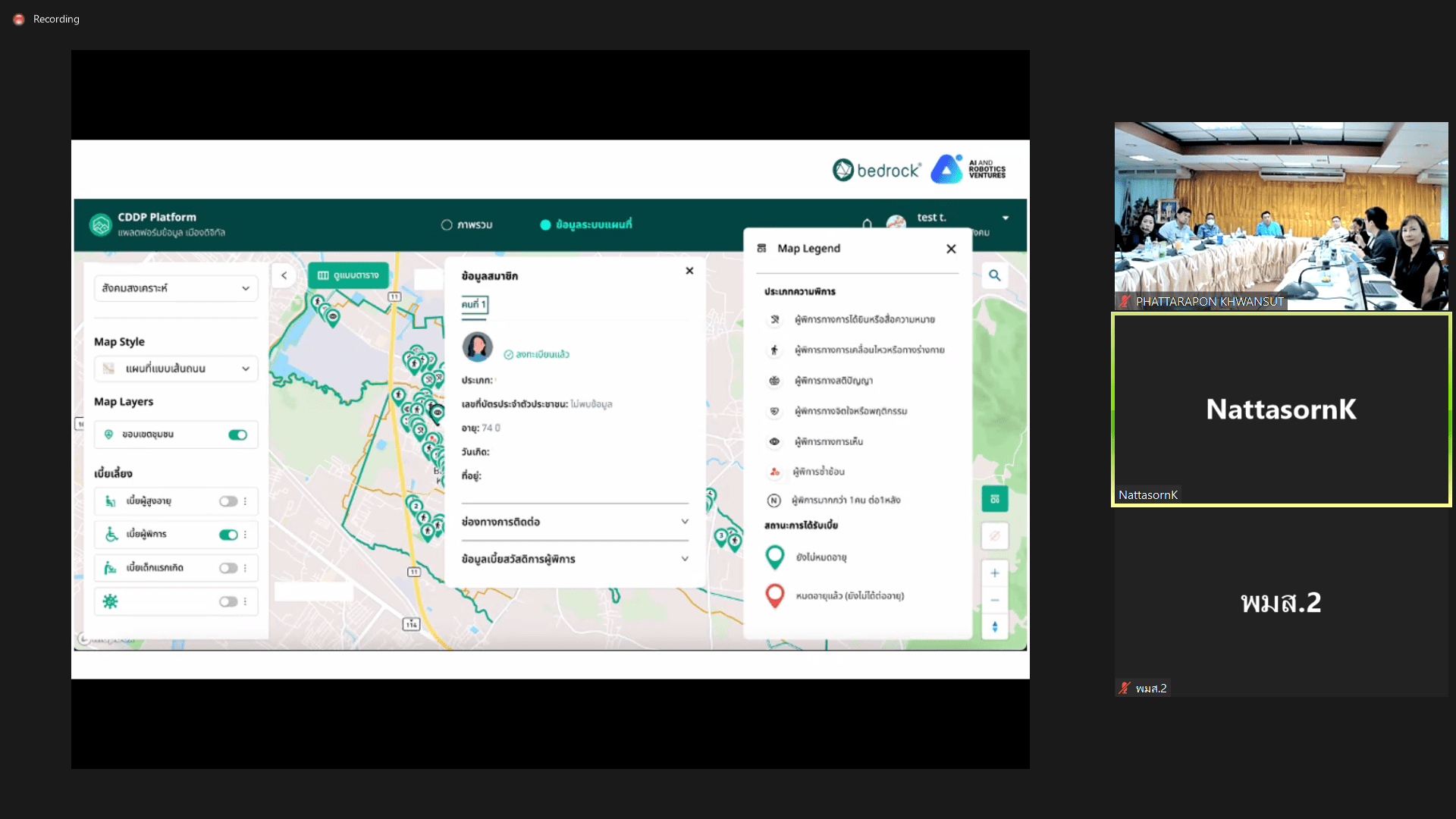Click the elderly allowance layer icon
1456x819 pixels.
(x=110, y=501)
